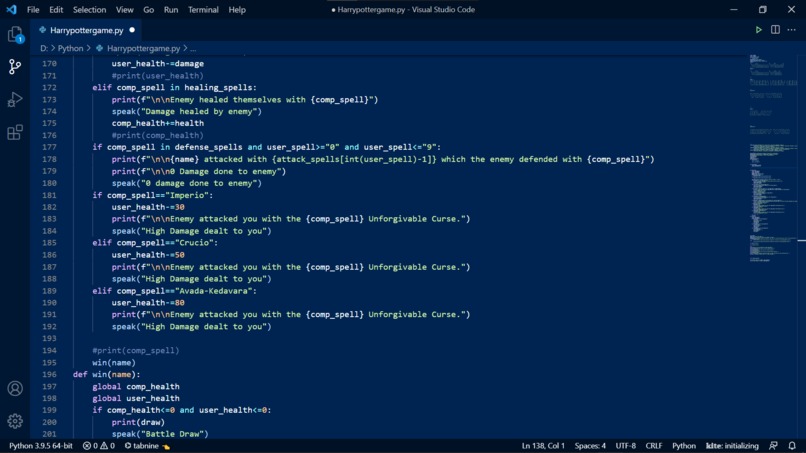Screen dimensions: 806x453
Task: Change indentation via Spaces: 4
Action: point(590,446)
